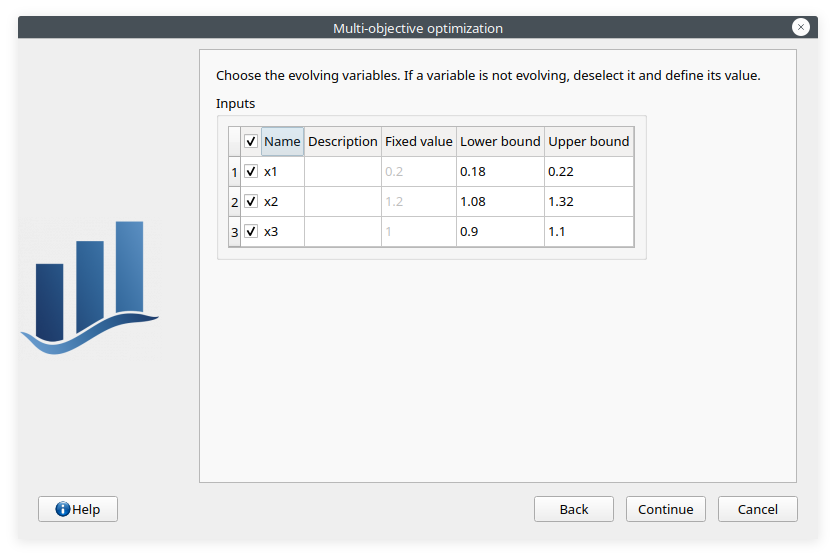Deselect the x2 variable checkbox

click(251, 202)
